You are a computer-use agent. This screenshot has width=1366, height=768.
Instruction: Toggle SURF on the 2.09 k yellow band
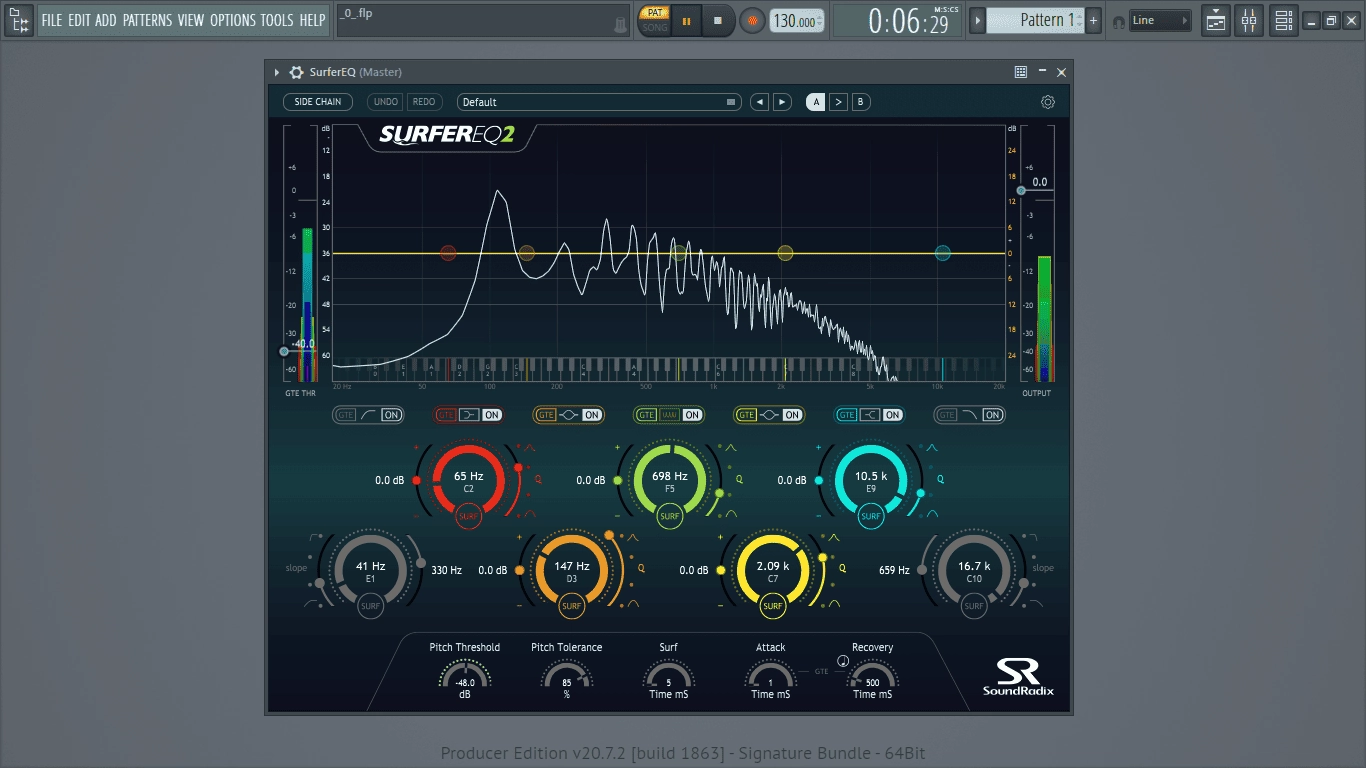click(772, 606)
